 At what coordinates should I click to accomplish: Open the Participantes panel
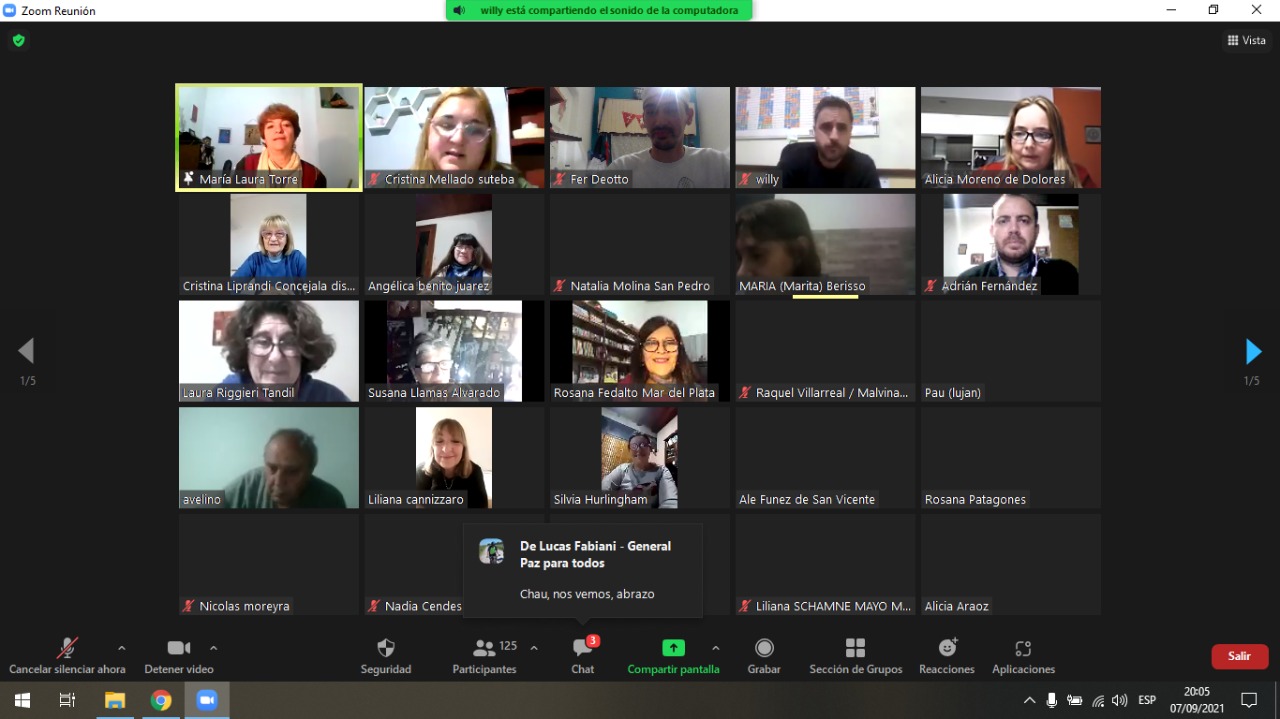pyautogui.click(x=485, y=649)
